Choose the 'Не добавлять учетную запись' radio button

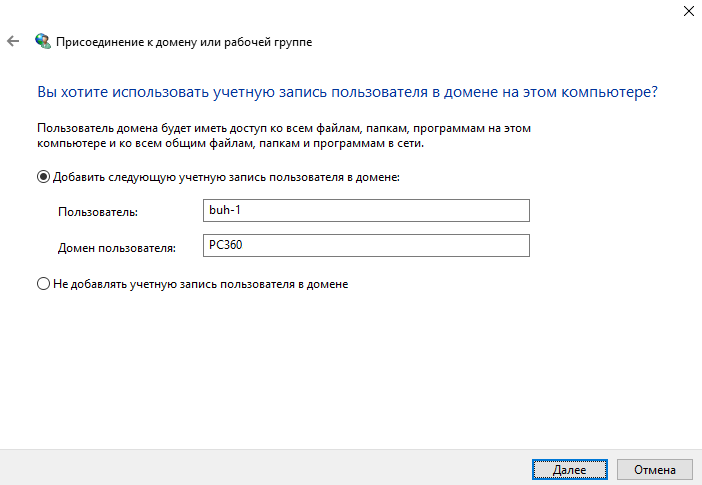43,284
